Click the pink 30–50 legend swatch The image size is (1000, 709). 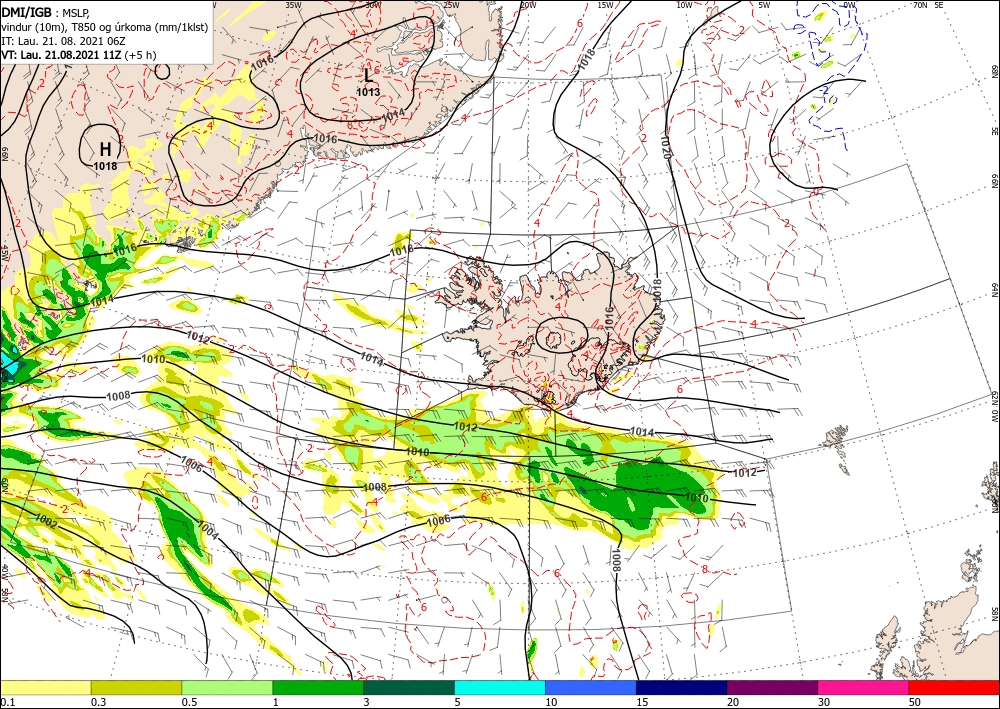864,687
